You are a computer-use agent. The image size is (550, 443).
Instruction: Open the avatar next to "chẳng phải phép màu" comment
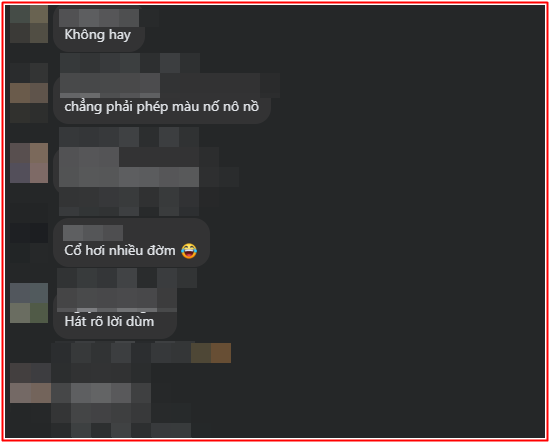29,93
